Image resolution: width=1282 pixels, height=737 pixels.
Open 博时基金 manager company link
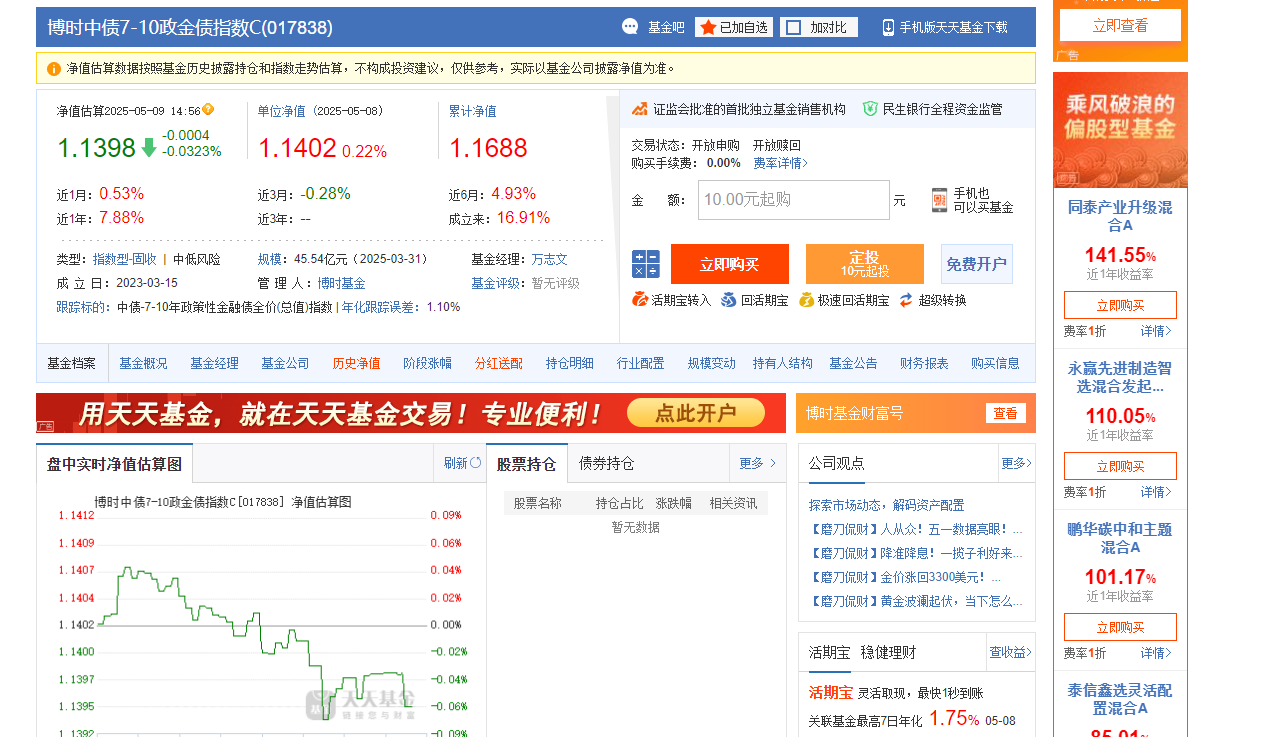342,283
